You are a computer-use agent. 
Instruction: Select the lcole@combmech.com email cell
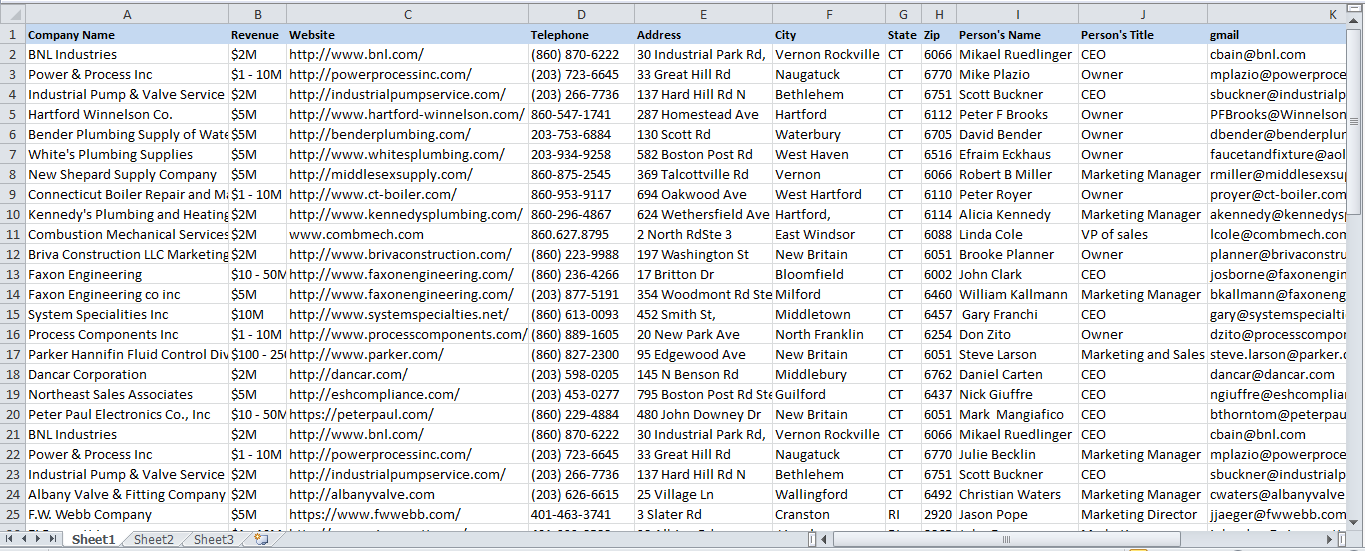(1277, 234)
